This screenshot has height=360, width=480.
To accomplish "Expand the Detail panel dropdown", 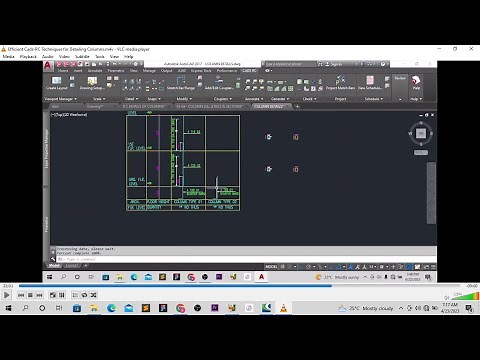I will click(132, 99).
